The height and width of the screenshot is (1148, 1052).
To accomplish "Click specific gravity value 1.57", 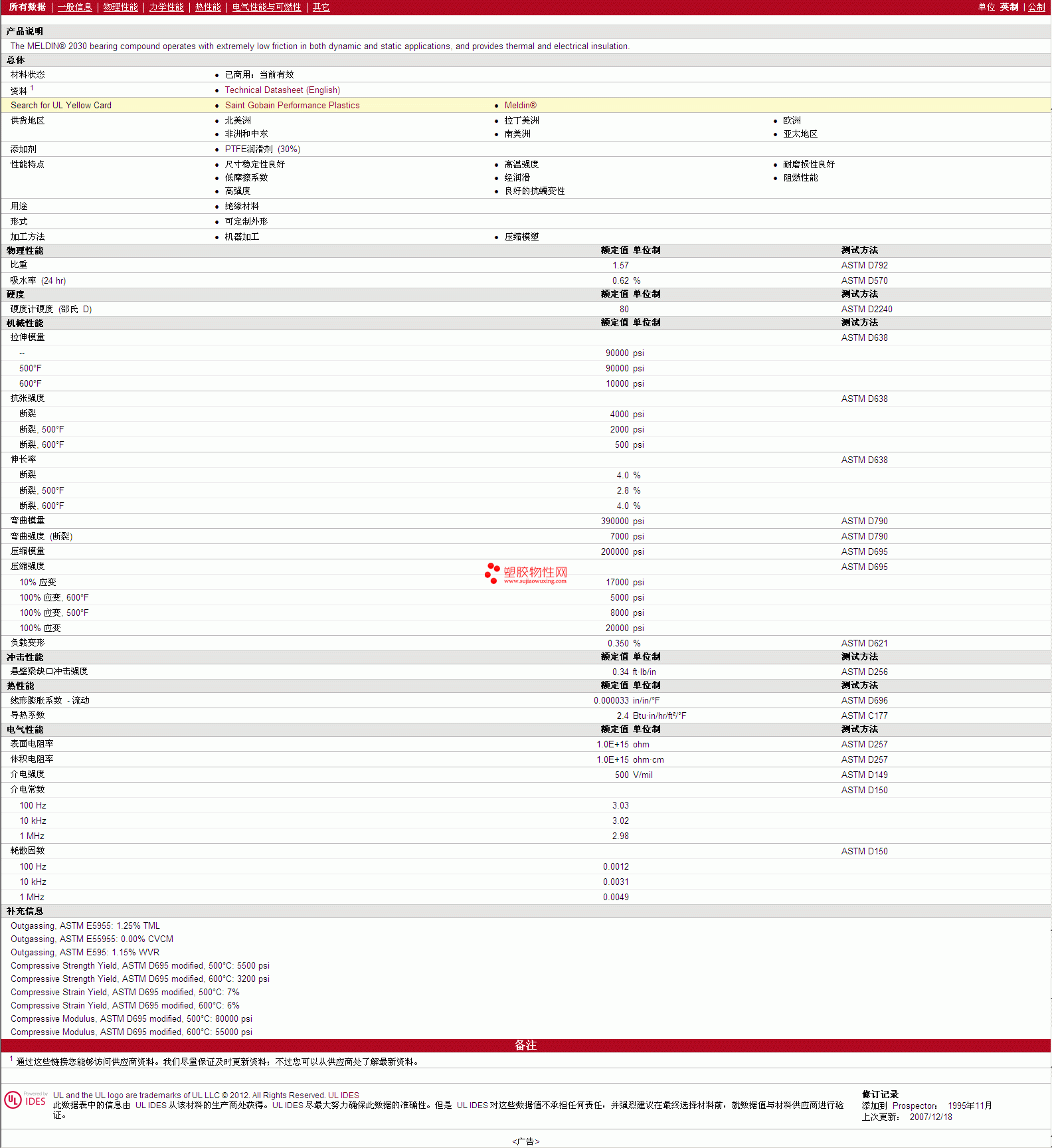I will coord(620,265).
